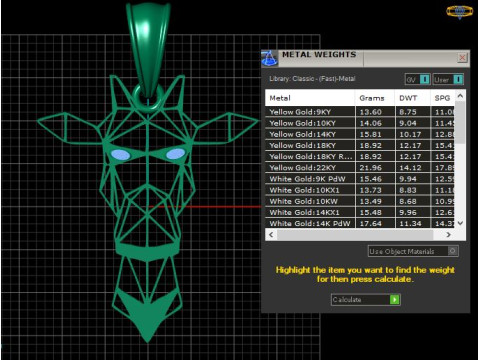Click the Metal Weights wizard hat icon
This screenshot has height=360, width=480.
[x=269, y=58]
